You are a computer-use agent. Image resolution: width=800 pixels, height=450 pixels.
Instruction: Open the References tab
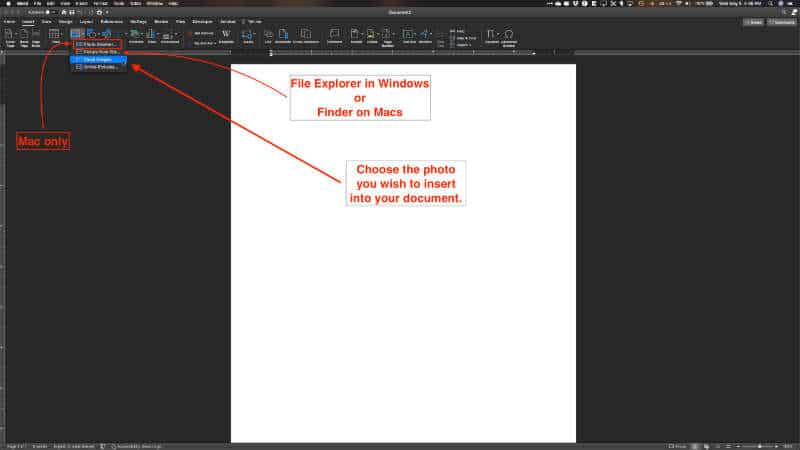(111, 22)
